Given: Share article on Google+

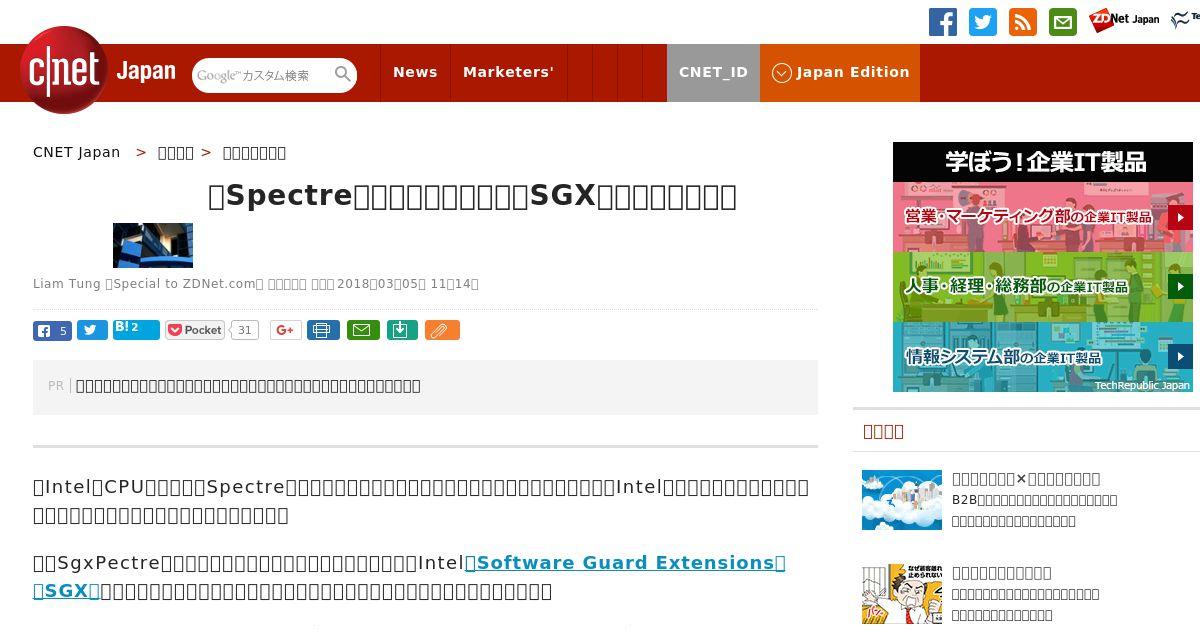Looking at the screenshot, I should (285, 330).
